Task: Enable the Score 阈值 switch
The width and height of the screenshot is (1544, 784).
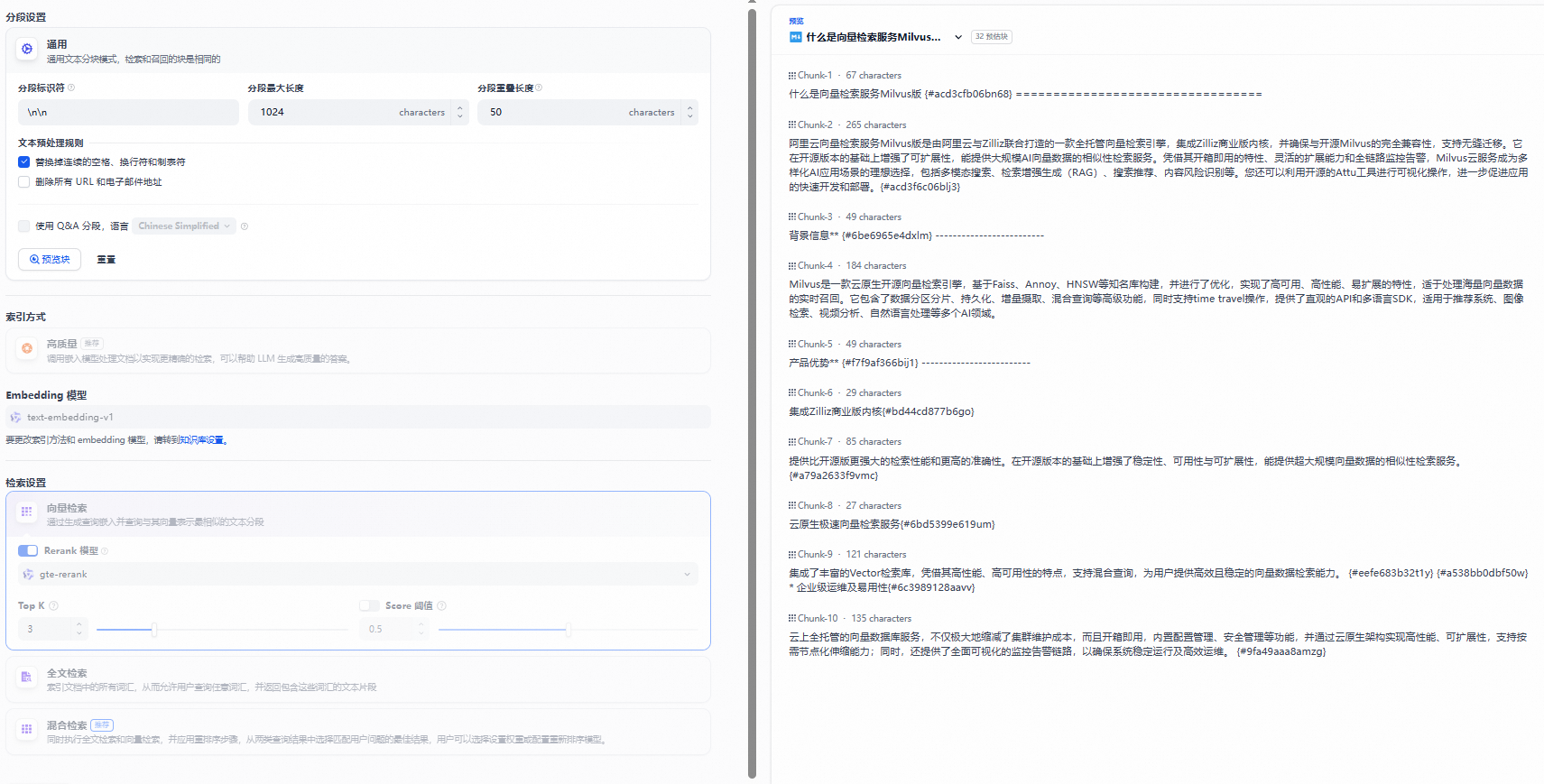Action: click(369, 606)
